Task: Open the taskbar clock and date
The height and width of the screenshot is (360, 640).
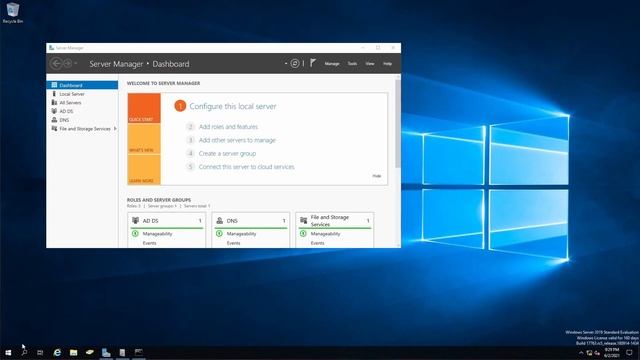Action: [x=611, y=353]
